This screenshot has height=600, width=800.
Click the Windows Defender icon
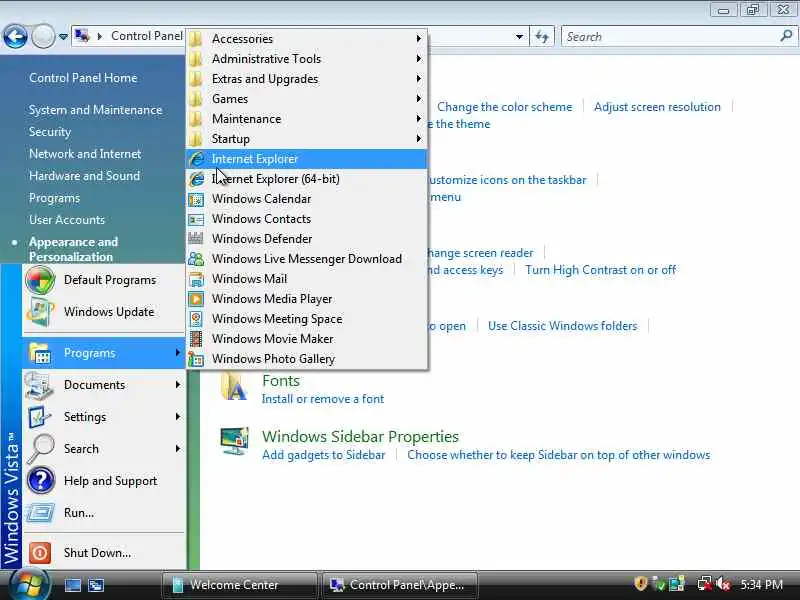pyautogui.click(x=196, y=238)
